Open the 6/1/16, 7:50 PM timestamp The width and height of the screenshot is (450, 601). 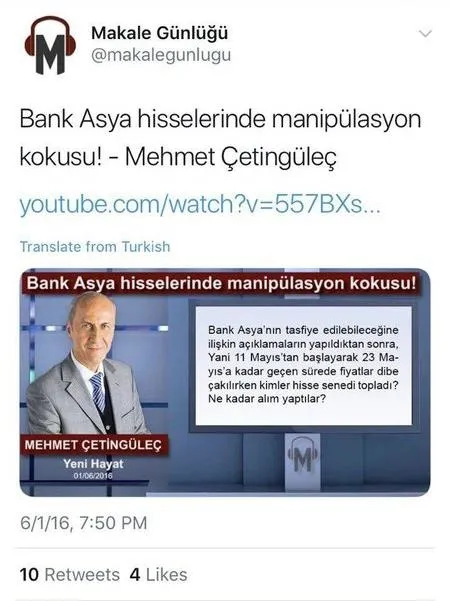click(x=84, y=523)
